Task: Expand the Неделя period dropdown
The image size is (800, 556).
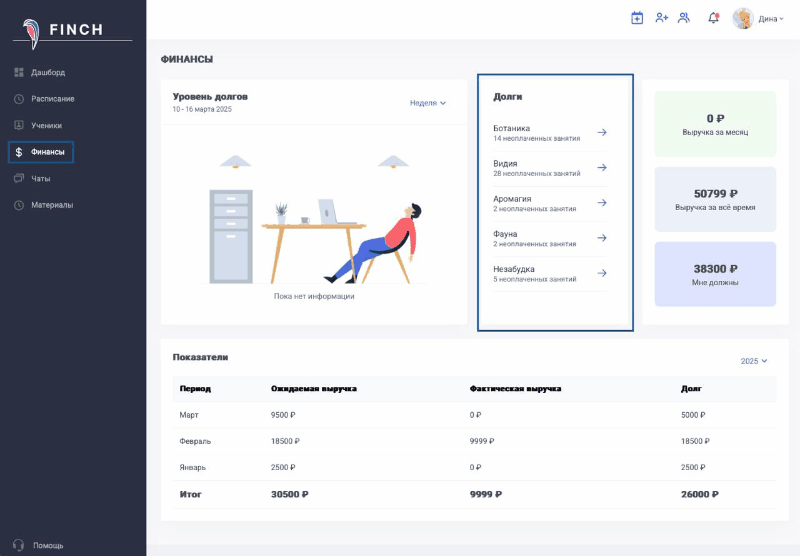Action: pyautogui.click(x=428, y=103)
